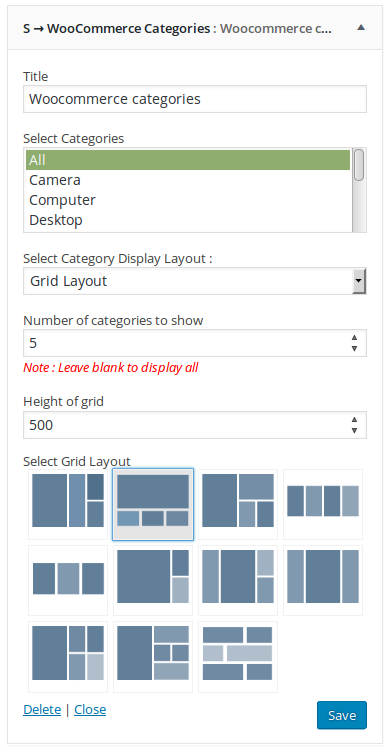
Task: Select 'Computer' in the categories list
Action: click(188, 200)
